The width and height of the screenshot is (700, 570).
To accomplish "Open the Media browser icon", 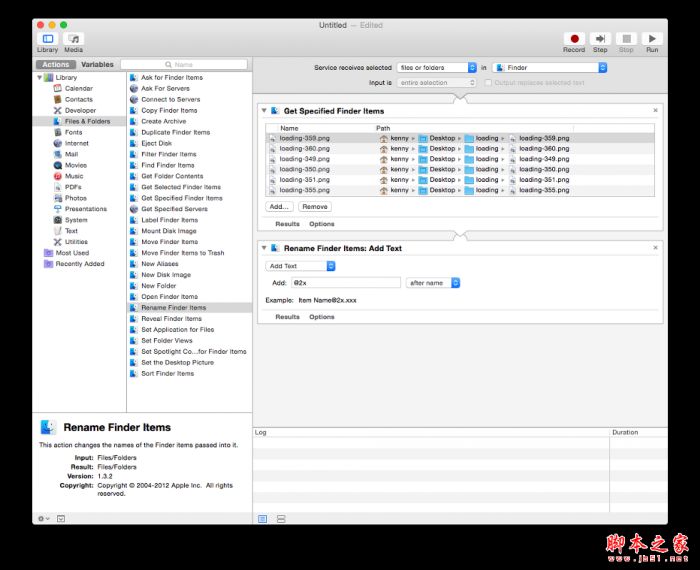I will click(x=74, y=39).
